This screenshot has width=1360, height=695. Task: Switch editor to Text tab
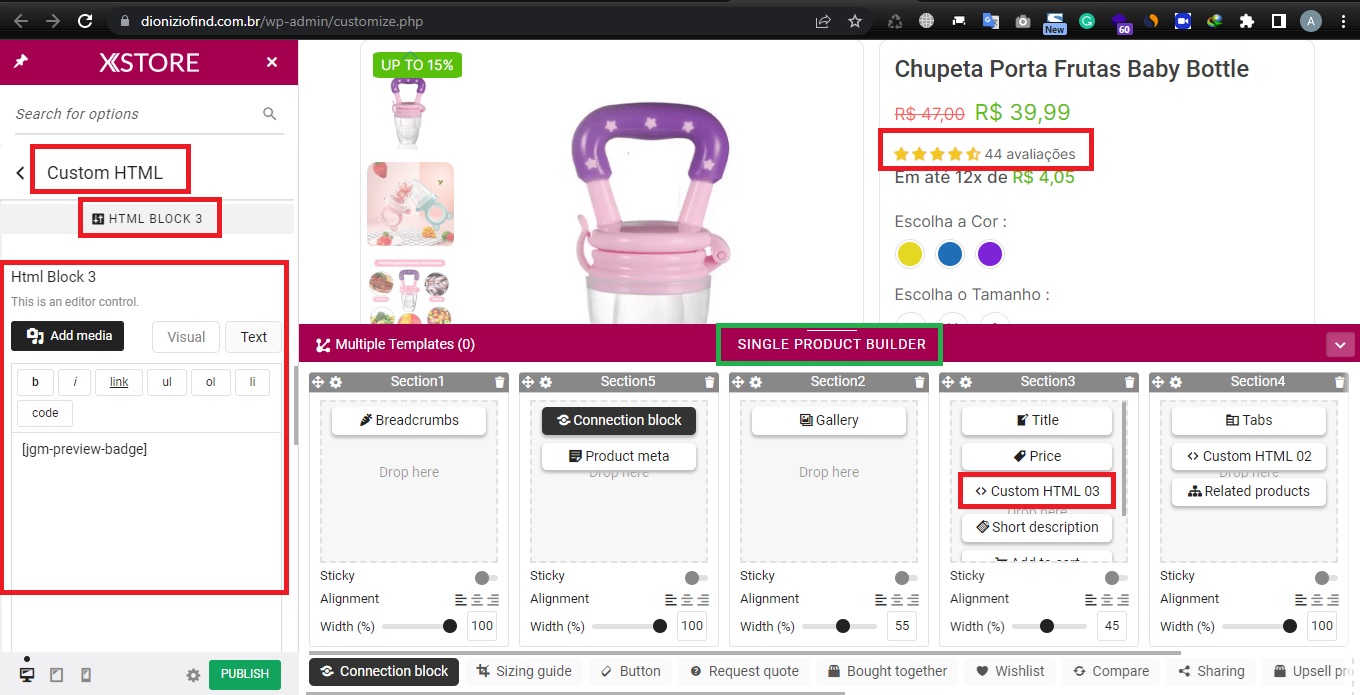254,337
